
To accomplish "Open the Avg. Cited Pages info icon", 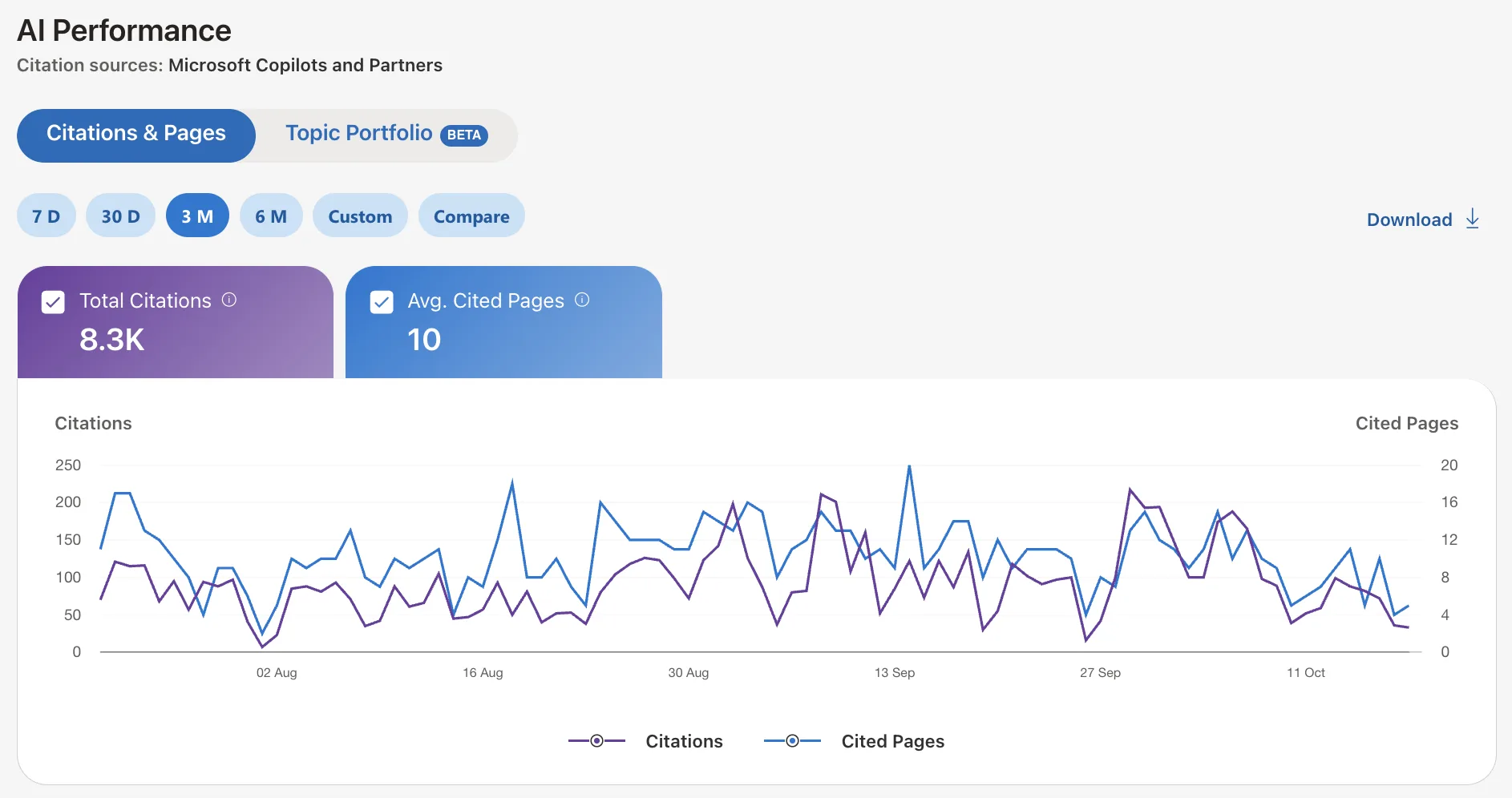I will point(582,300).
